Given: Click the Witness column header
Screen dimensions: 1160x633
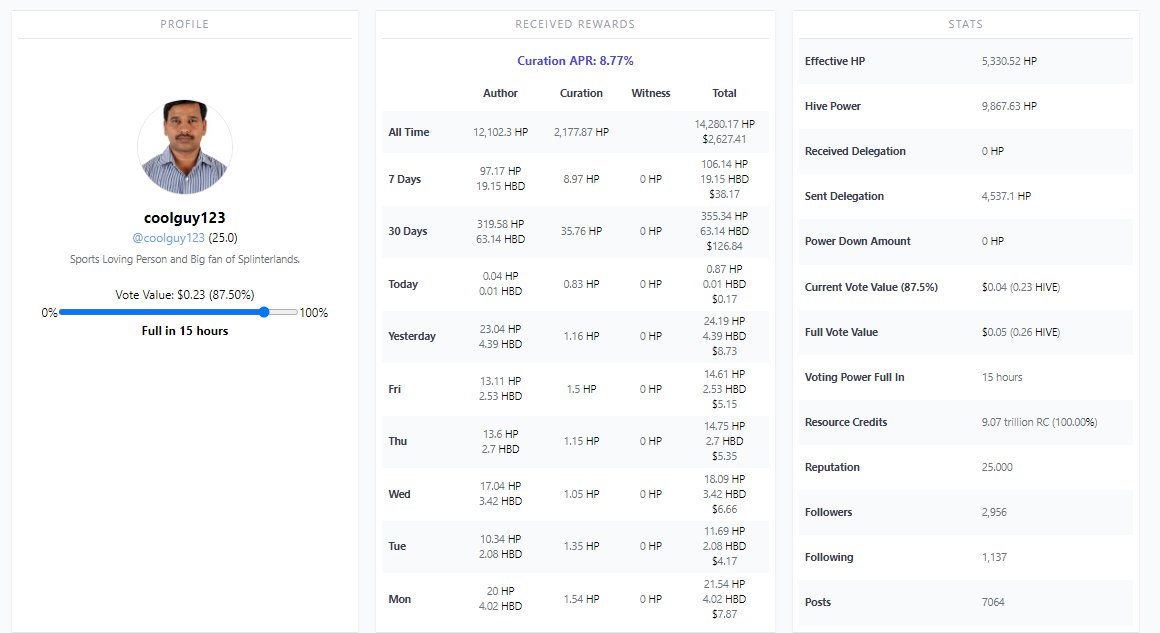Looking at the screenshot, I should [x=650, y=93].
